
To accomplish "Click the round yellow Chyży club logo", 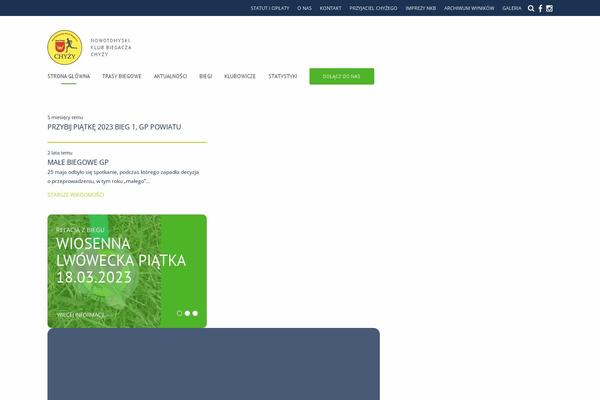I will [x=65, y=47].
